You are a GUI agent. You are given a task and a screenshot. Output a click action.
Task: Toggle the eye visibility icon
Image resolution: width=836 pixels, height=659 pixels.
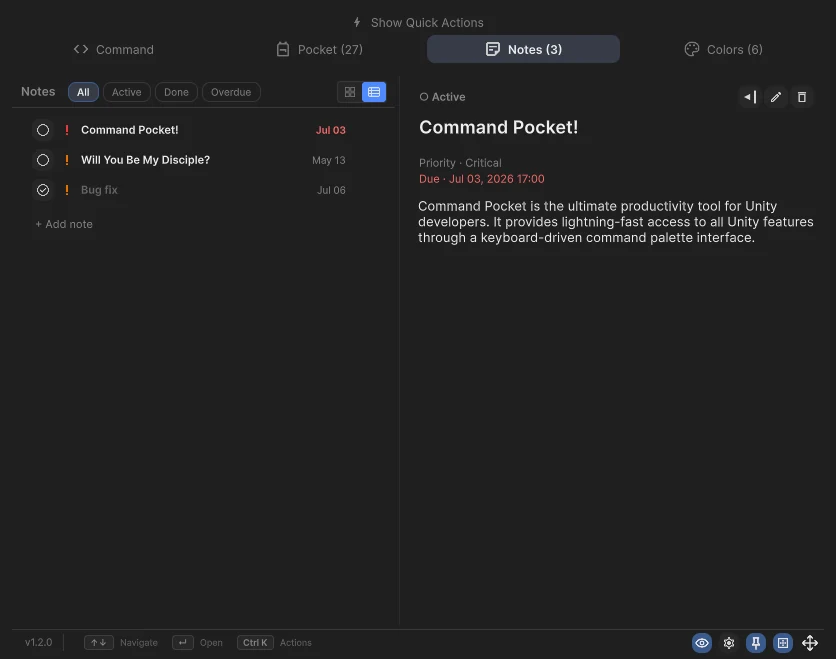coord(702,643)
